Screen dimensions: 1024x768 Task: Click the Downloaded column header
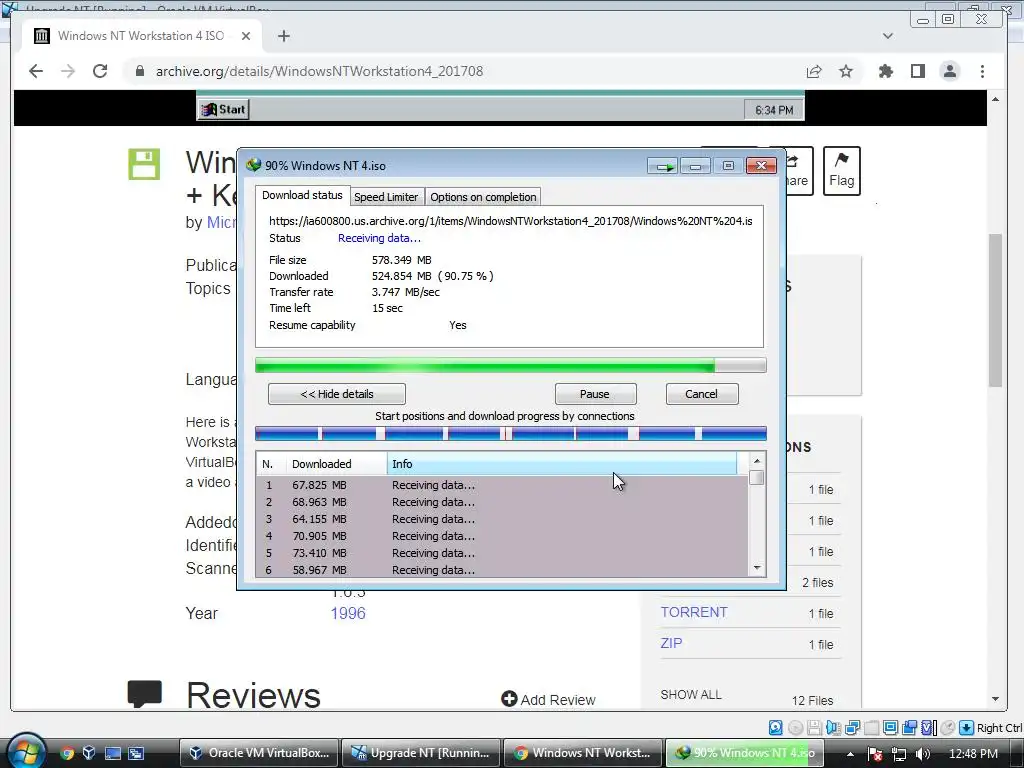click(x=336, y=464)
